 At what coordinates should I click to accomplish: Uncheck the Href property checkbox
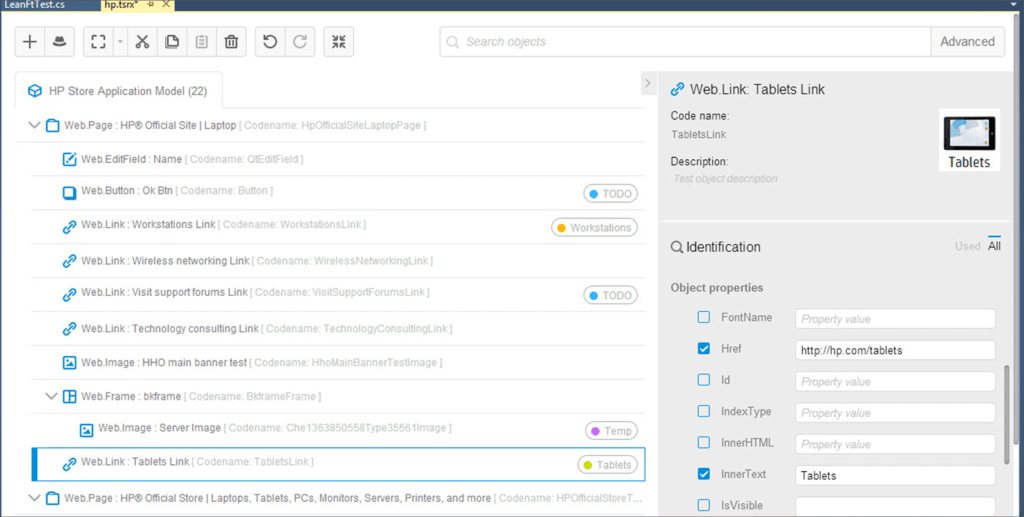pyautogui.click(x=703, y=349)
